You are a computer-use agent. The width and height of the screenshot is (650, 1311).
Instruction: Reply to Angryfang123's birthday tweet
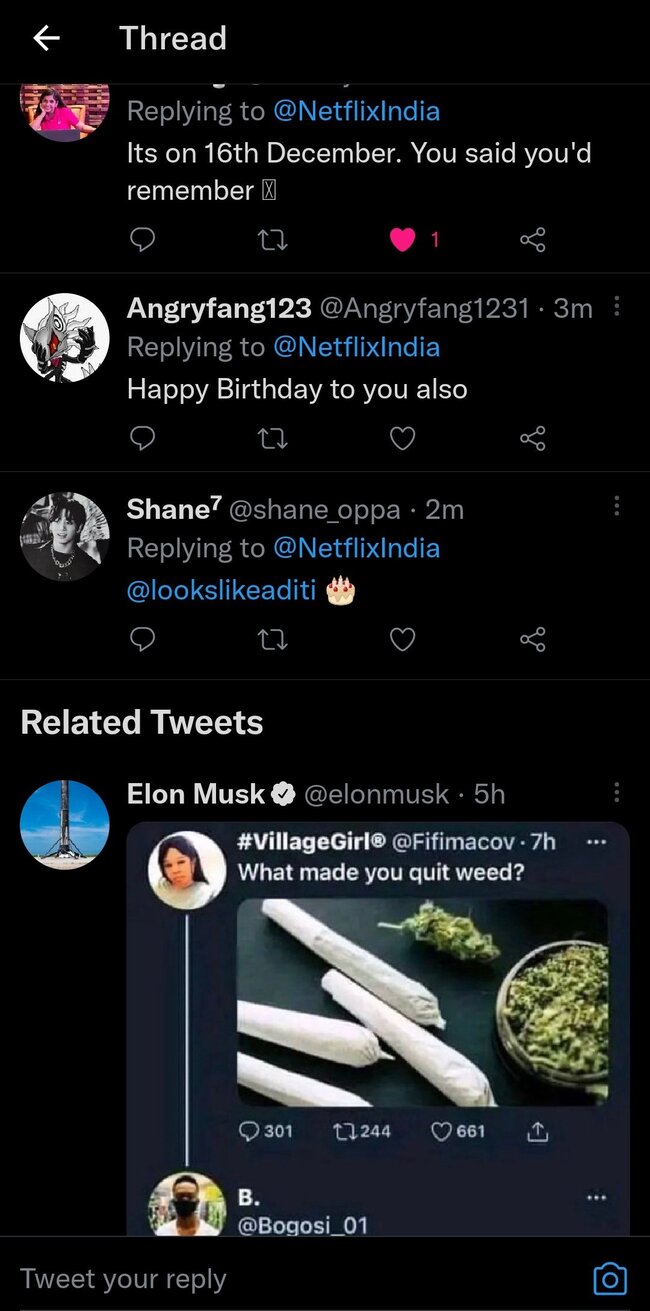143,438
